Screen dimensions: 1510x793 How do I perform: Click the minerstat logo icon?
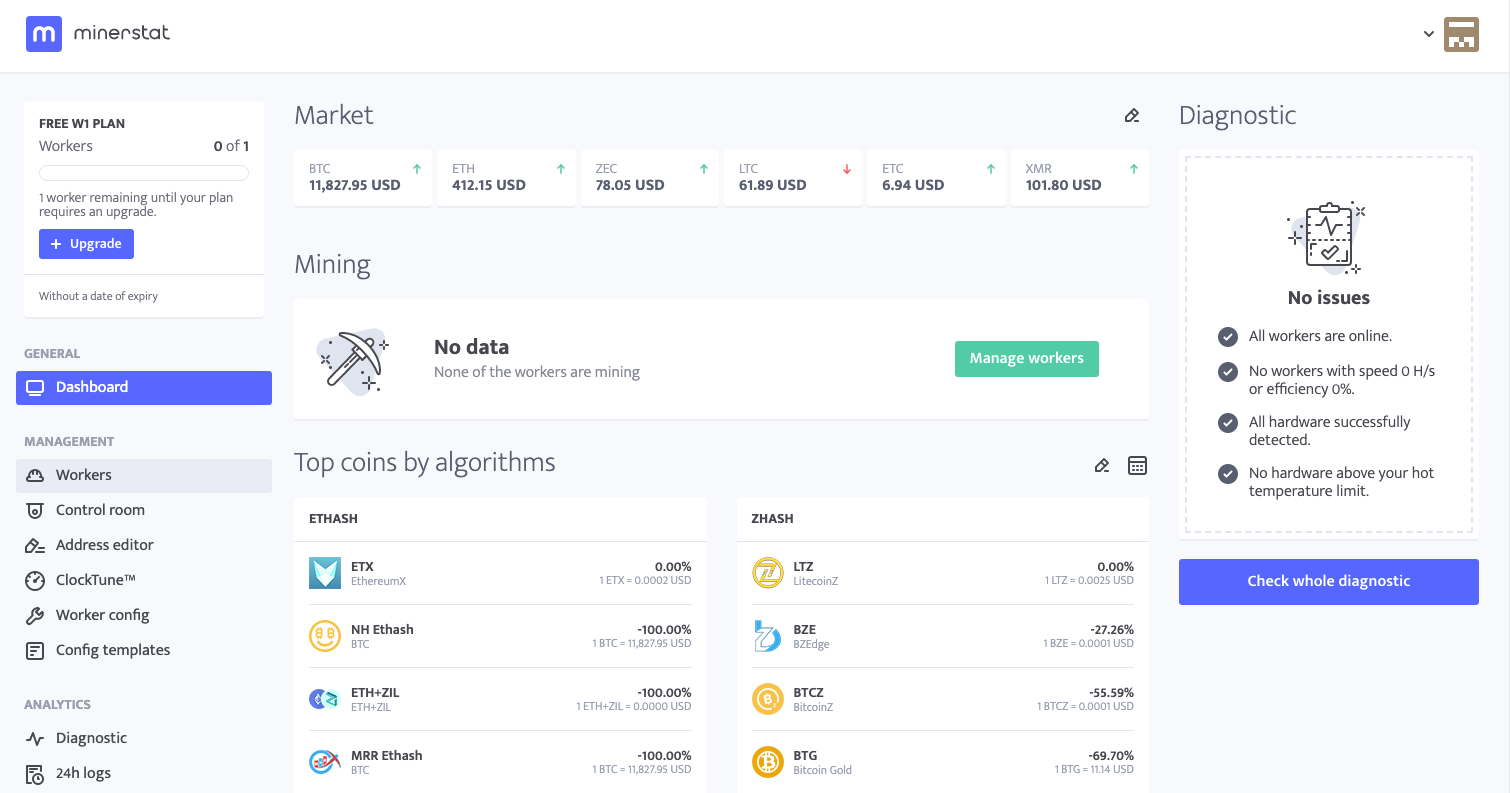[x=44, y=34]
